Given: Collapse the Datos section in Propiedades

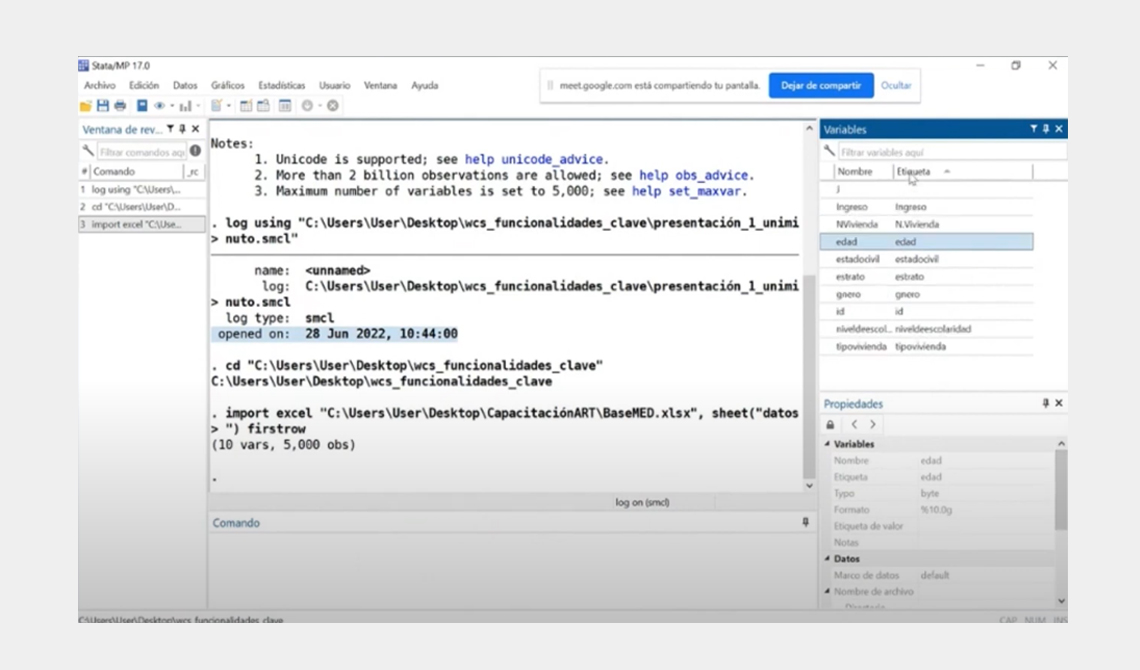Looking at the screenshot, I should [x=827, y=558].
